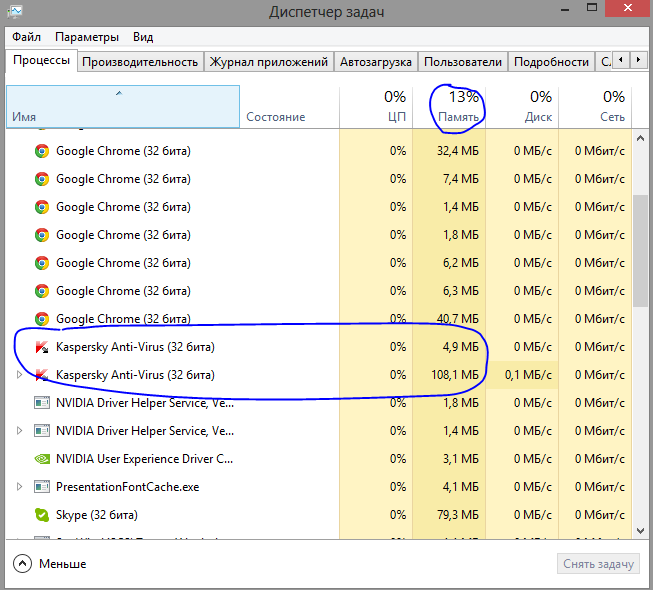Click the Task Manager icon in title bar
Viewport: 653px width, 590px height.
point(15,11)
